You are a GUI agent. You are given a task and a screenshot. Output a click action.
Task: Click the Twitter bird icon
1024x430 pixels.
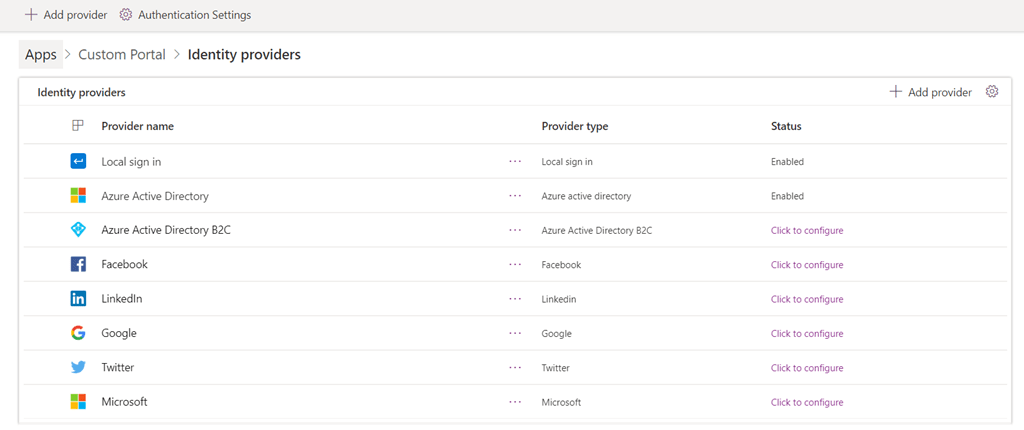[78, 367]
